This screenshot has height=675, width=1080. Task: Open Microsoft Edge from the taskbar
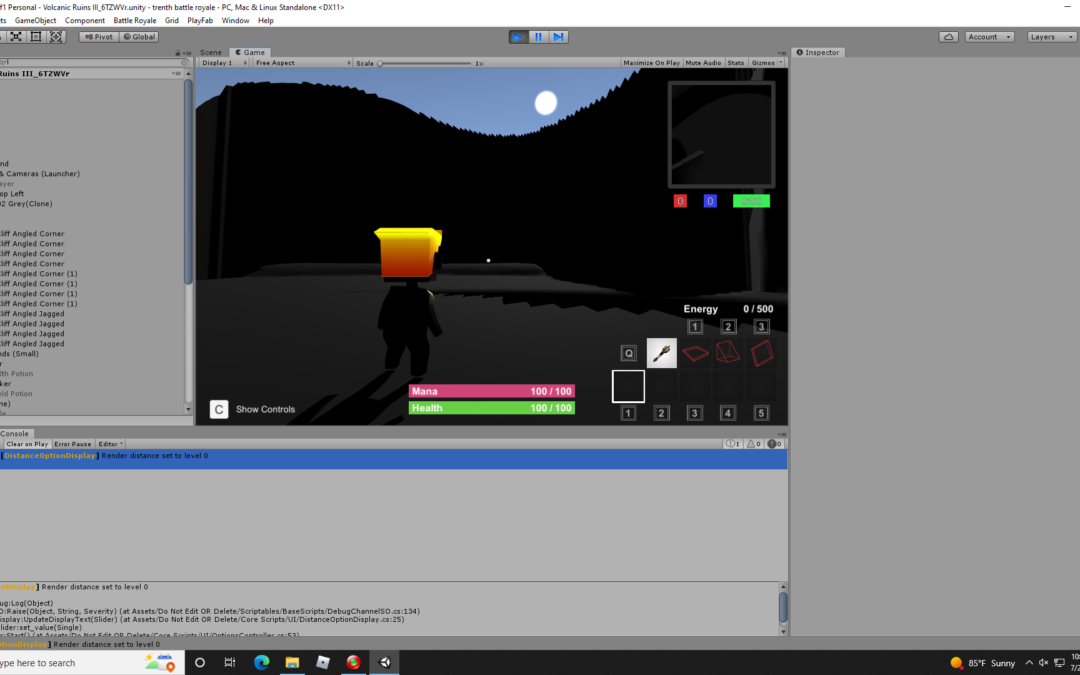tap(261, 663)
